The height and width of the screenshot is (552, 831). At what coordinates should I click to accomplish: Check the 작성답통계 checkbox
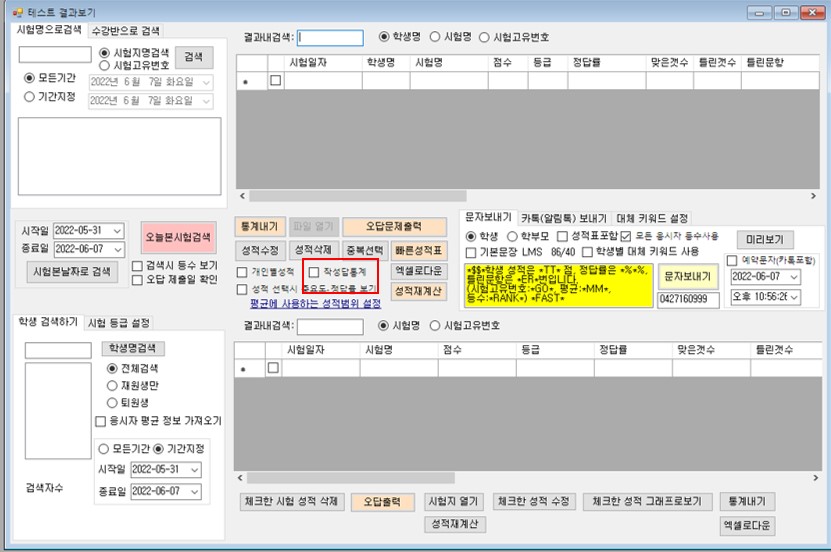click(x=314, y=272)
